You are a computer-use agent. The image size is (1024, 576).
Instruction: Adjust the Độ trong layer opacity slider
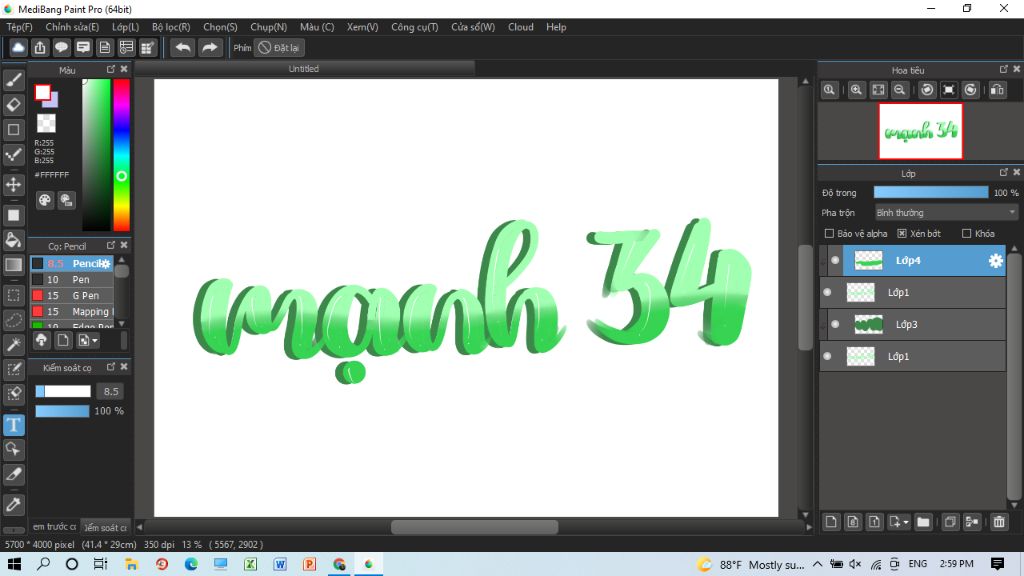(x=931, y=192)
